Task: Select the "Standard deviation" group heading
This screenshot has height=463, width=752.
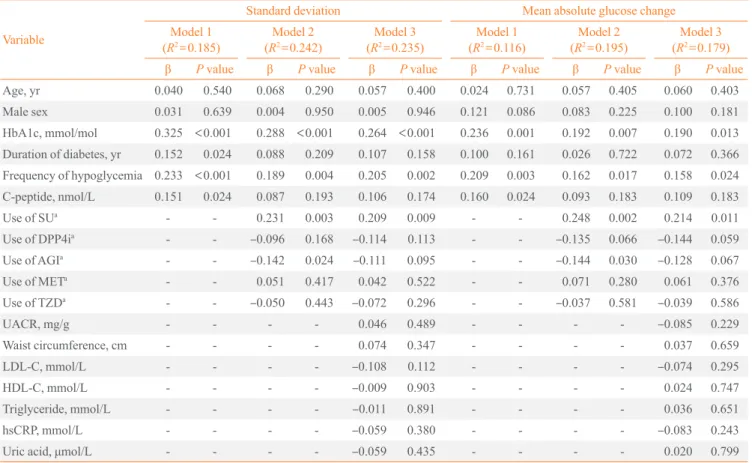Action: coord(293,11)
